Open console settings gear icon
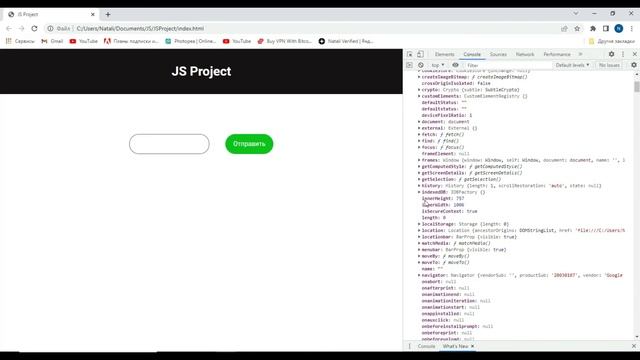 coord(634,65)
